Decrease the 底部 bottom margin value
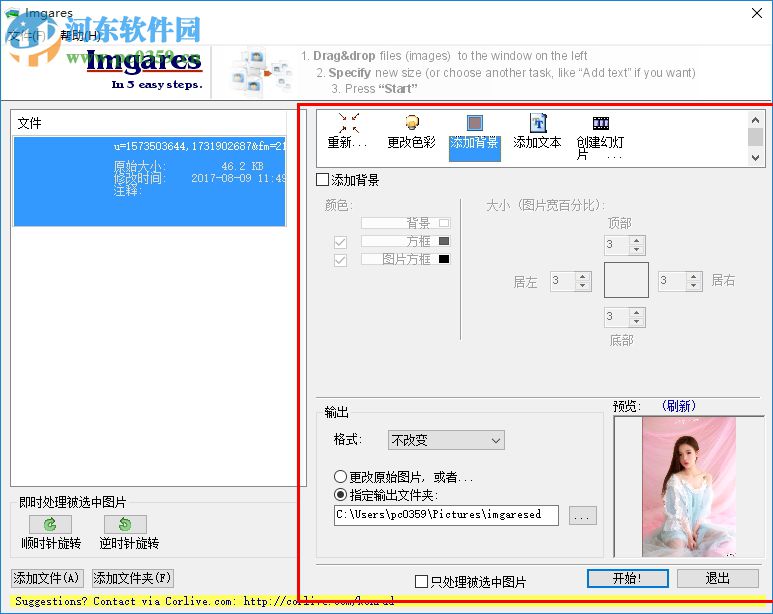The height and width of the screenshot is (614, 773). (x=636, y=322)
